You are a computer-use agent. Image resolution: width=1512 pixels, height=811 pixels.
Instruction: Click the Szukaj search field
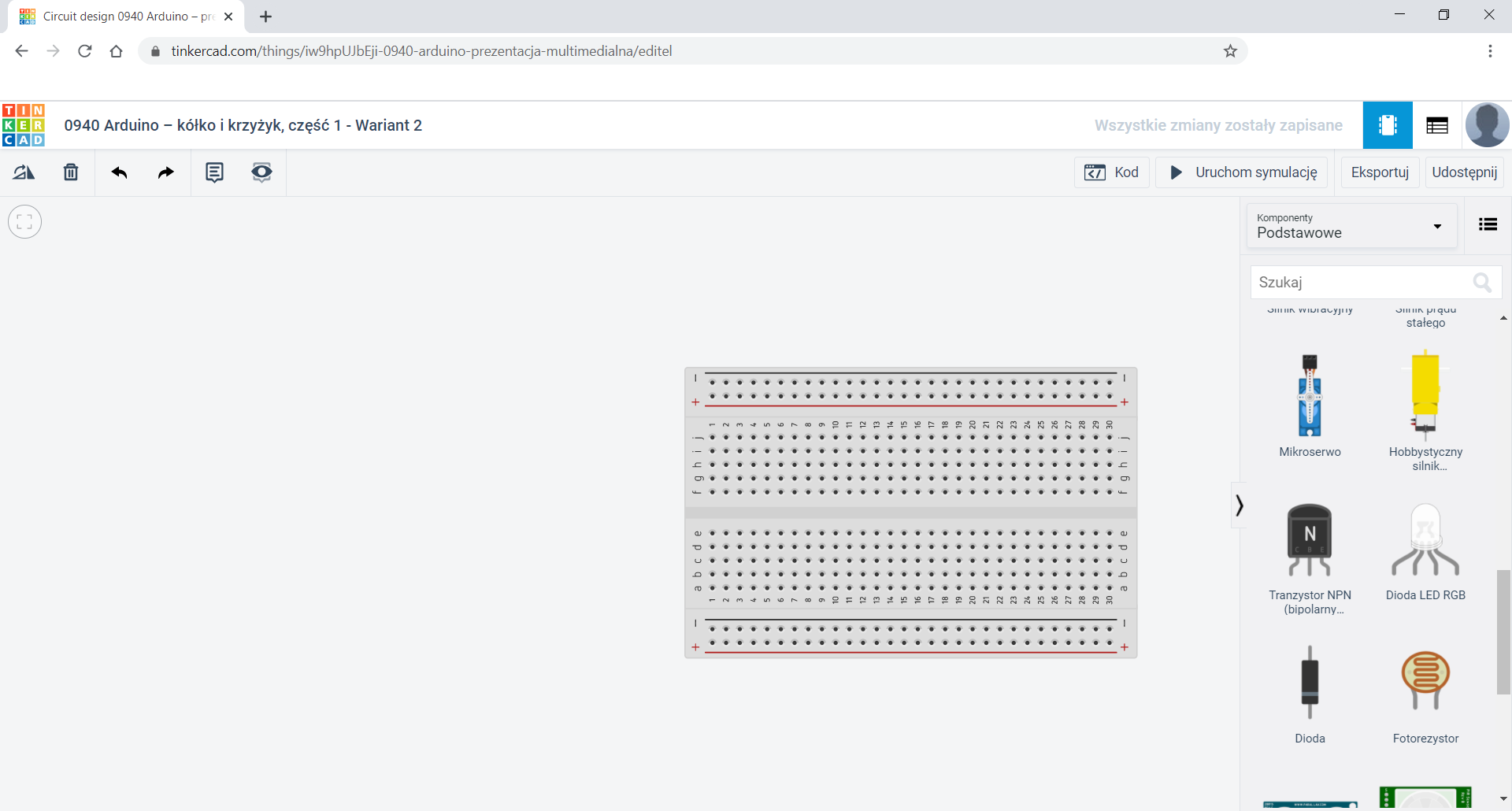coord(1362,283)
